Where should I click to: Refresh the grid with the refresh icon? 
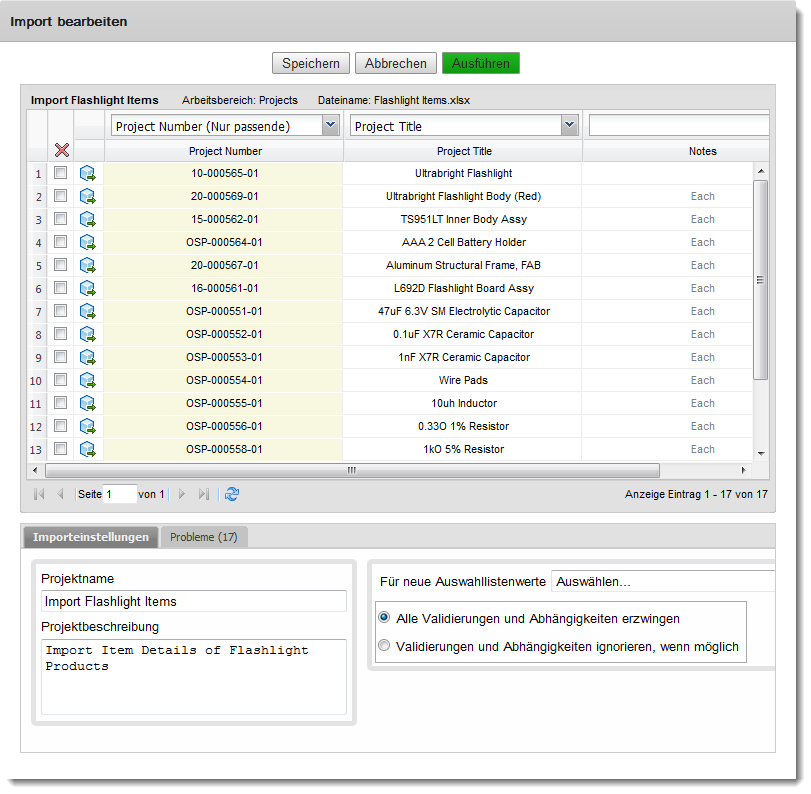(x=232, y=494)
